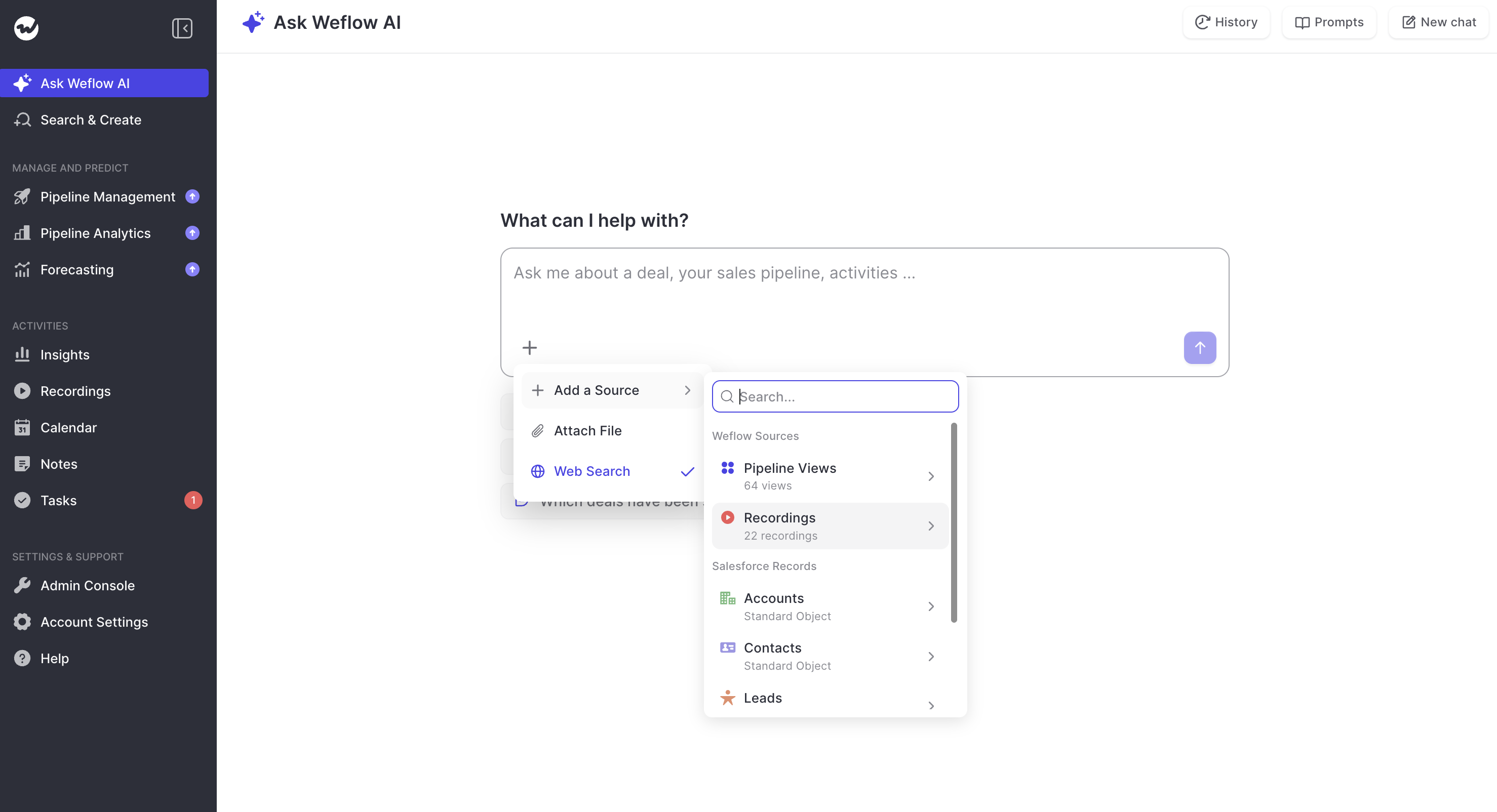Viewport: 1497px width, 812px height.
Task: Open the Prompts library
Action: coord(1329,22)
